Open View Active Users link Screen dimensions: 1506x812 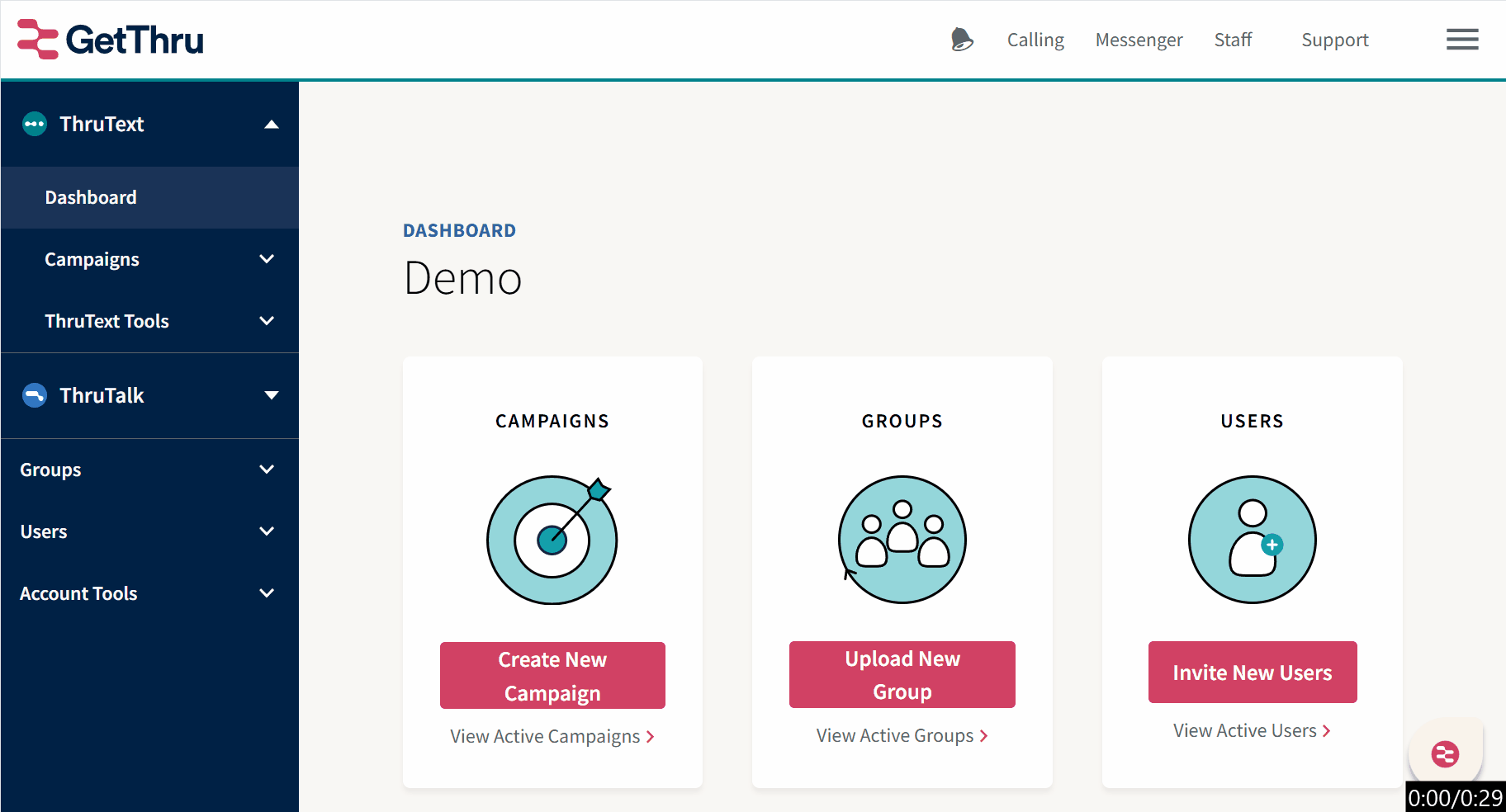click(1253, 730)
